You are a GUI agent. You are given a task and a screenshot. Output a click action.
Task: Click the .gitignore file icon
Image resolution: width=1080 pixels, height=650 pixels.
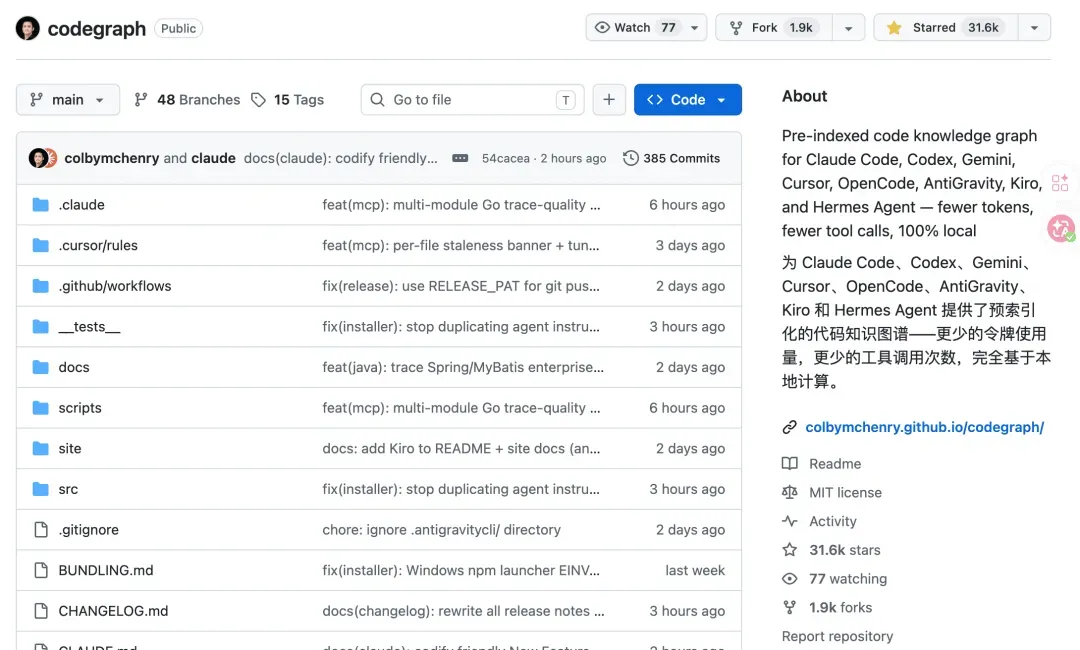(41, 530)
